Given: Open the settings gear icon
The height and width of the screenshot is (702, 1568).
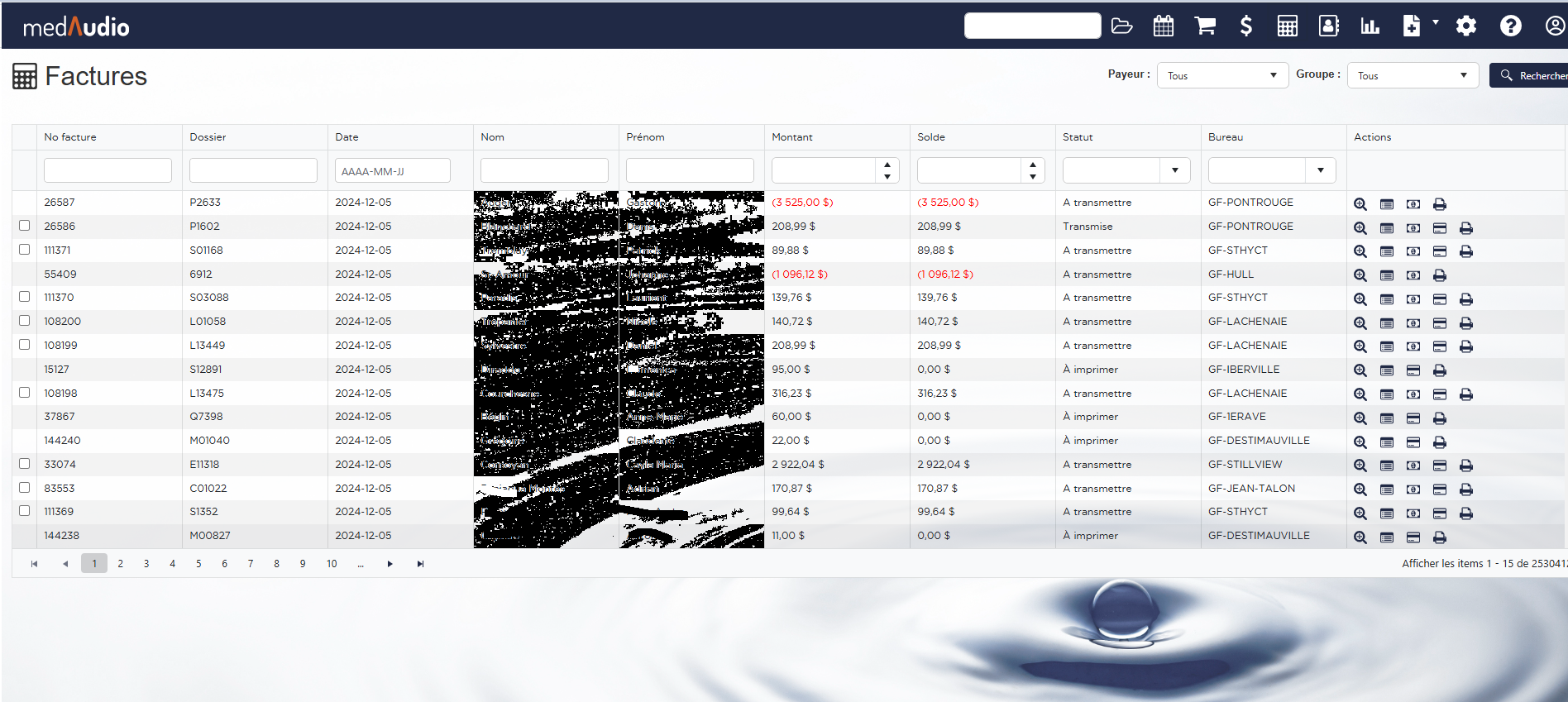Looking at the screenshot, I should [x=1466, y=26].
